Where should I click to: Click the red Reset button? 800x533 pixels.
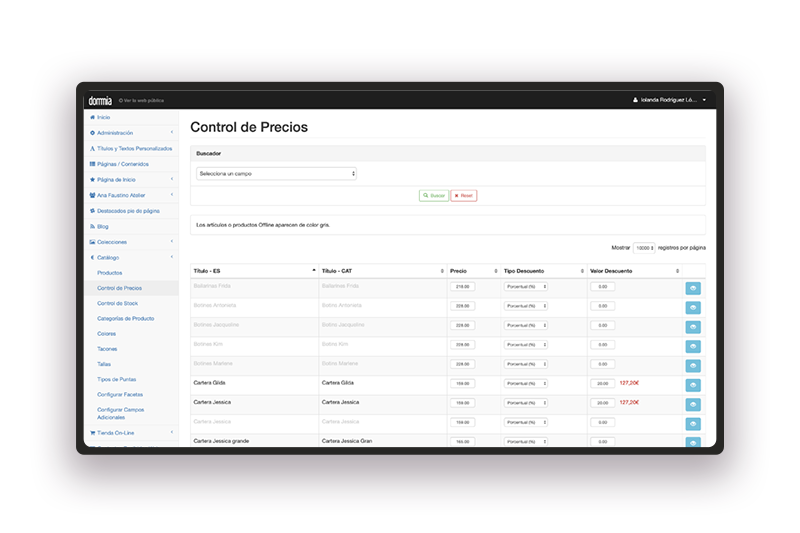(x=464, y=196)
